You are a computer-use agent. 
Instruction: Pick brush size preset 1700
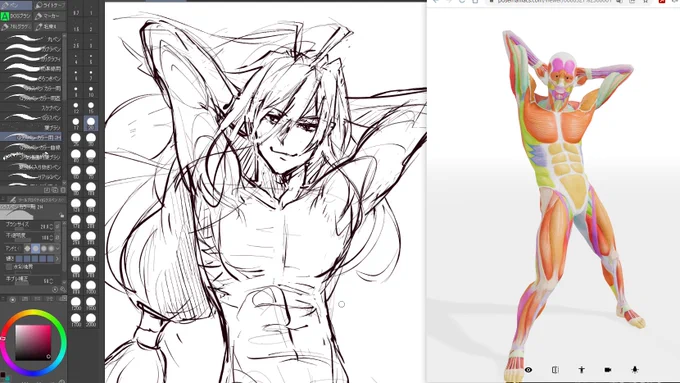pos(76,320)
